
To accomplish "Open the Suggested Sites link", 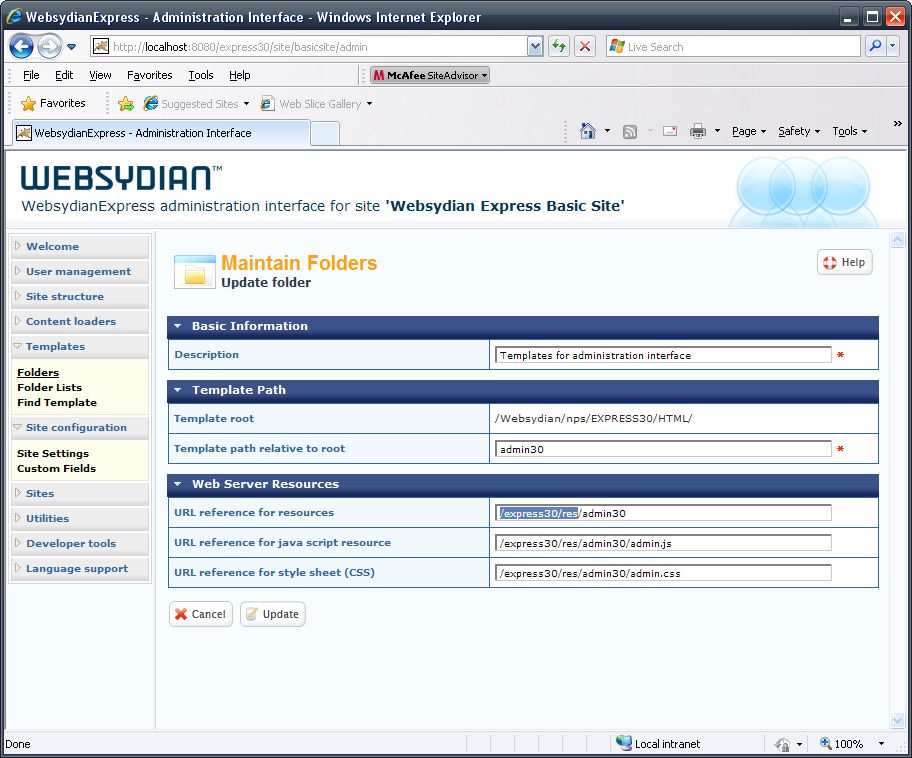I will click(x=197, y=104).
